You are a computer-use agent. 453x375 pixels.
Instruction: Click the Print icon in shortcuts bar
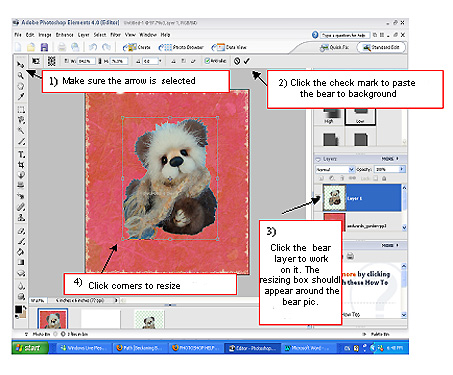point(62,47)
